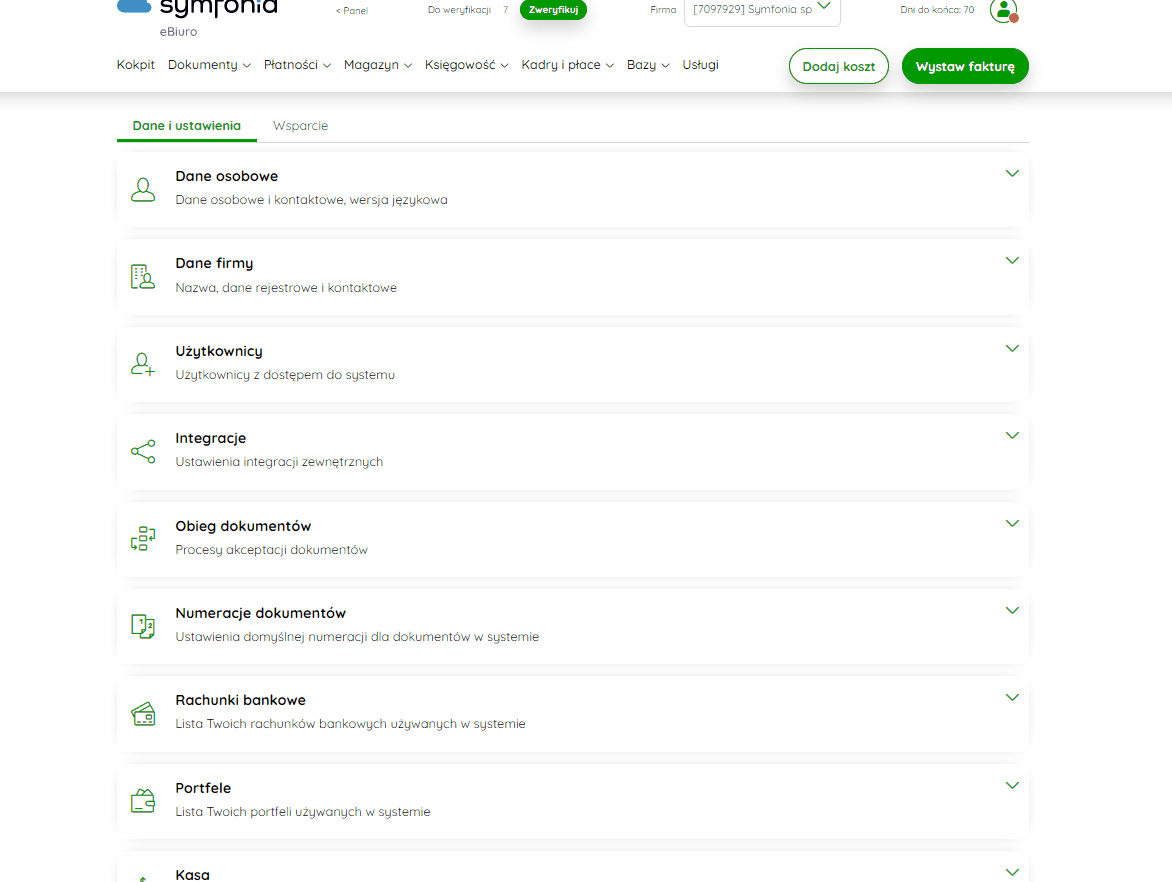Click the Portfele heading
The height and width of the screenshot is (882, 1172).
[203, 788]
